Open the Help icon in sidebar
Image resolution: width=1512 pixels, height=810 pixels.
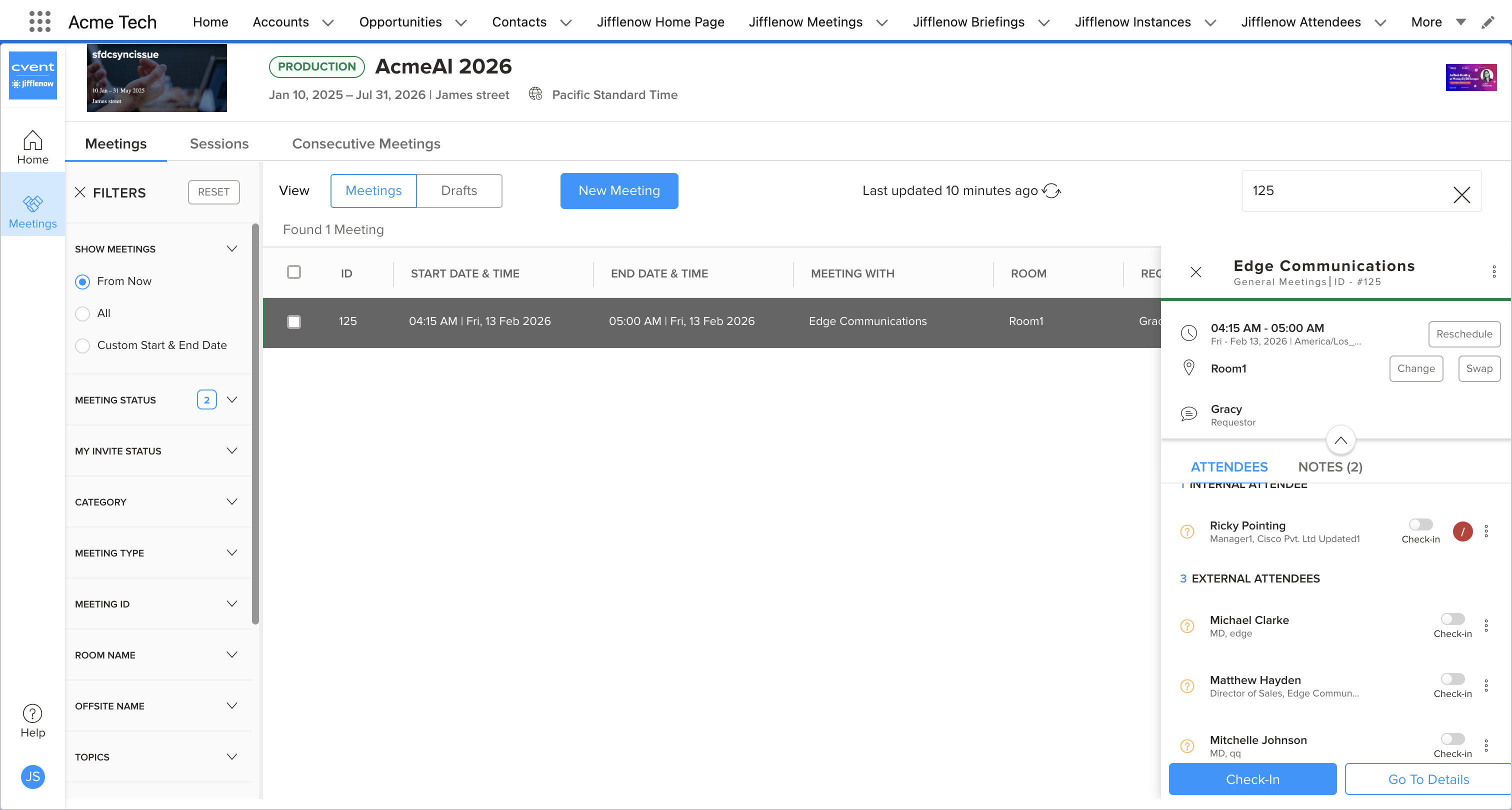coord(32,713)
